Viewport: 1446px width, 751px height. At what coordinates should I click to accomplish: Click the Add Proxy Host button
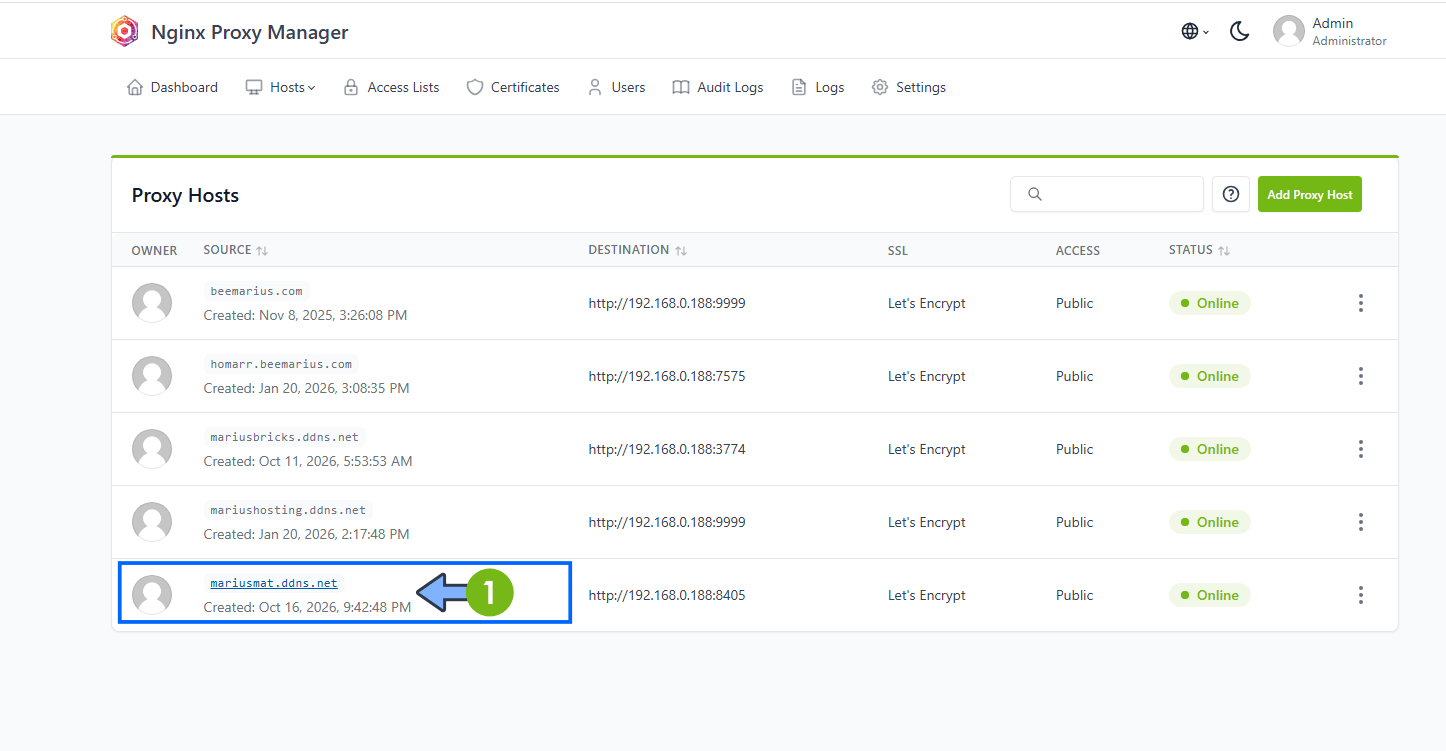1310,194
